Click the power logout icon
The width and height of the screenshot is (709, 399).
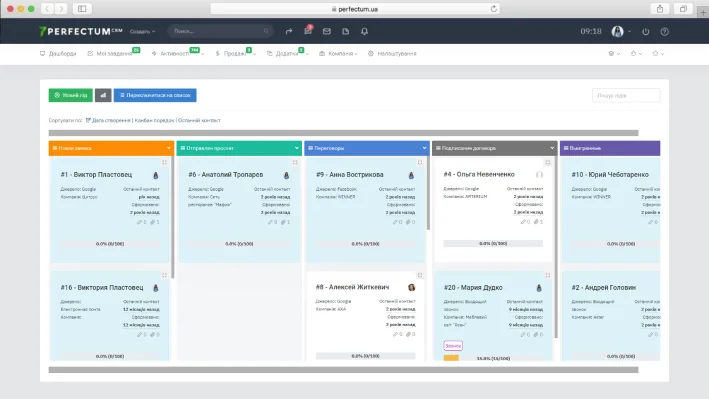tap(645, 32)
